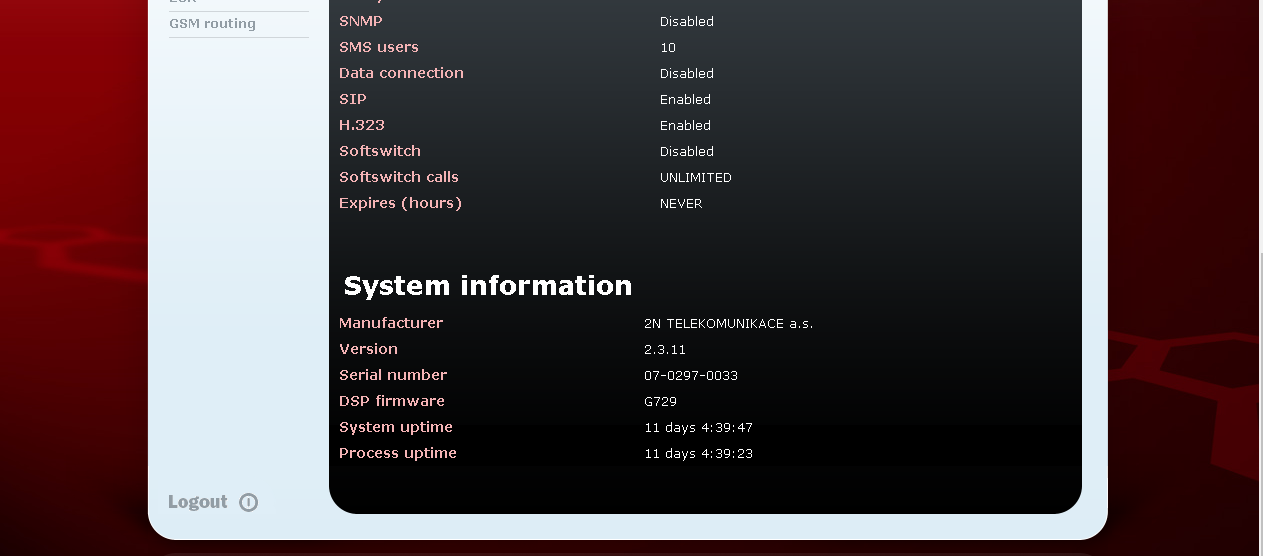Click the SNMP label
The width and height of the screenshot is (1263, 556).
tap(360, 21)
